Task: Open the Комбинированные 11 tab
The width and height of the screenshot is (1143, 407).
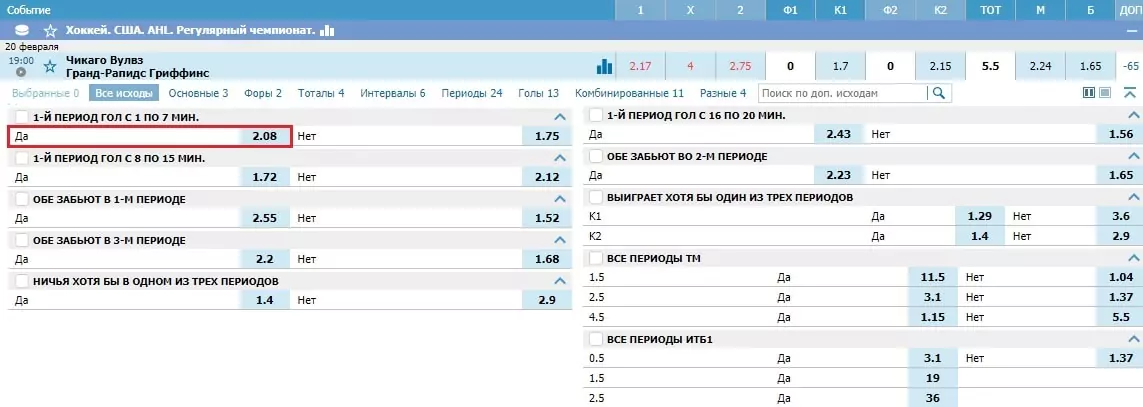Action: [x=630, y=93]
